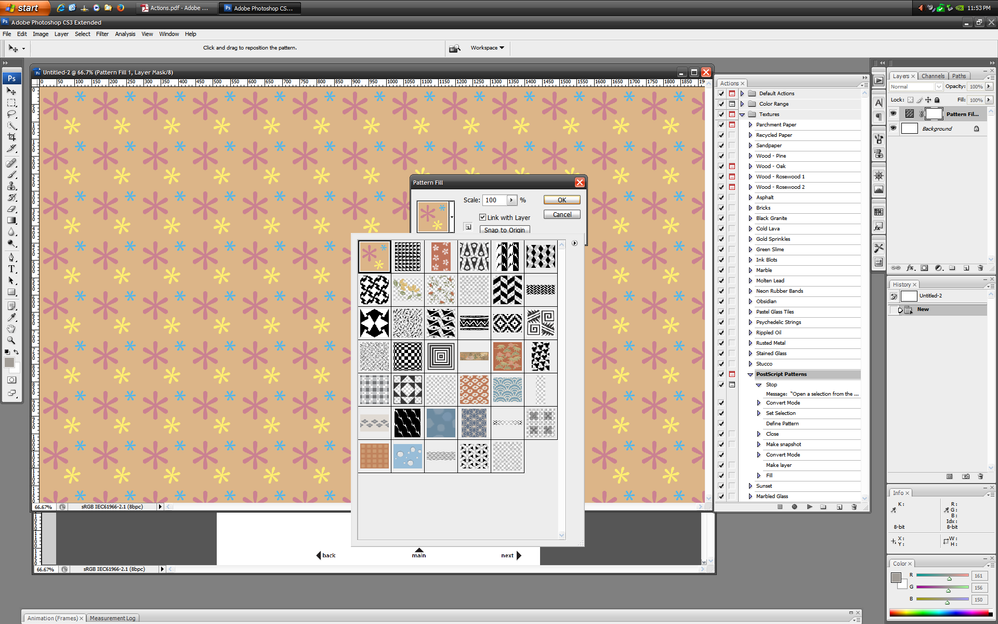The width and height of the screenshot is (998, 624).
Task: Uncheck Link with Layer in Pattern Fill dialog
Action: (x=483, y=217)
